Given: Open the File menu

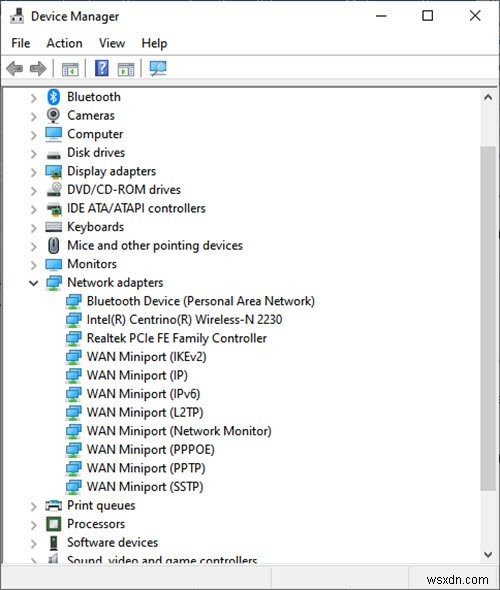Looking at the screenshot, I should pyautogui.click(x=21, y=43).
